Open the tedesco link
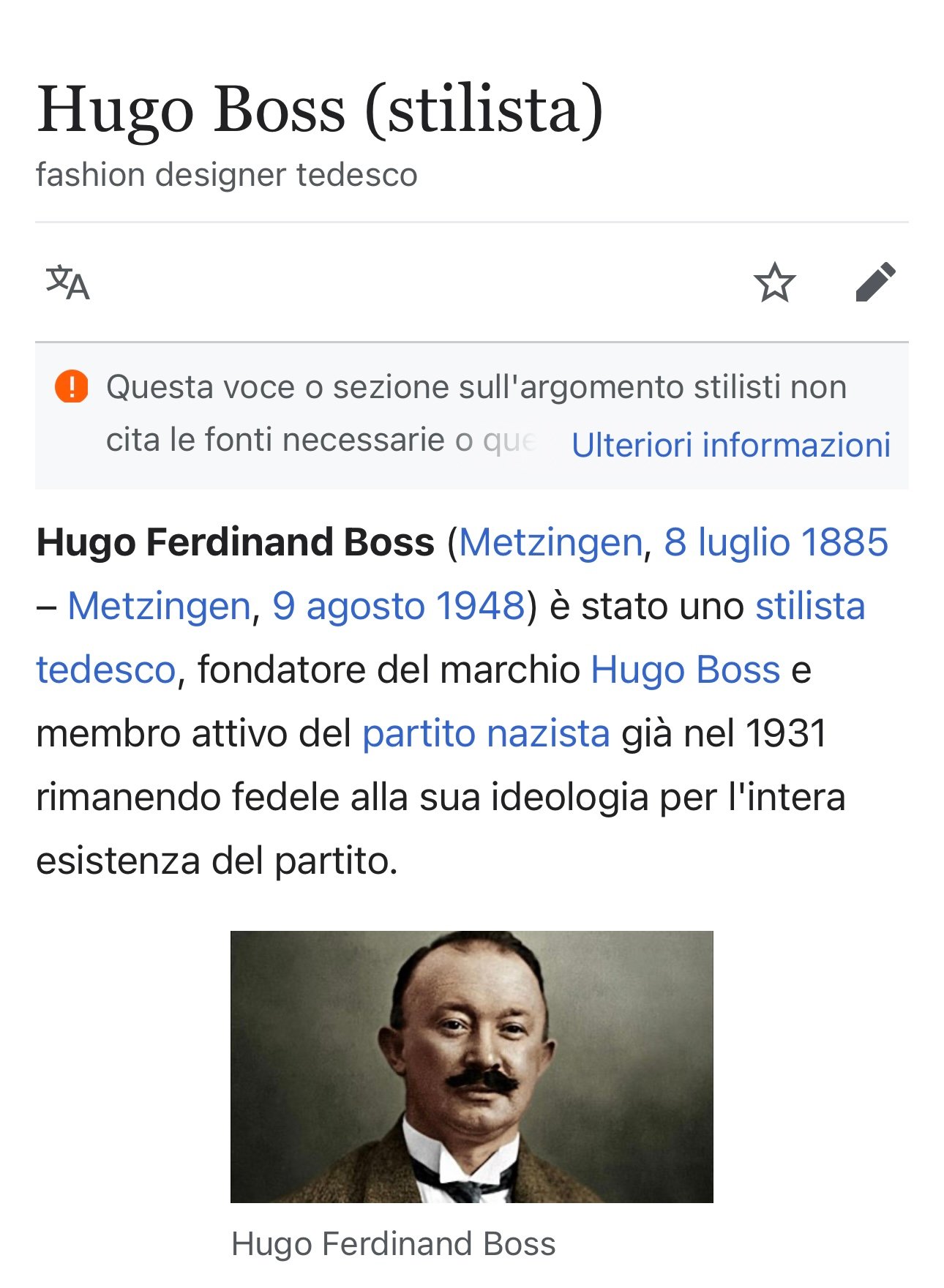This screenshot has height=1288, width=944. point(106,670)
